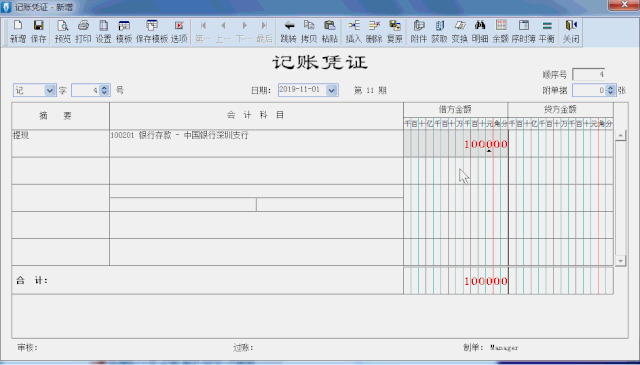
Task: Restore voucher with 复原 icon
Action: [x=395, y=32]
